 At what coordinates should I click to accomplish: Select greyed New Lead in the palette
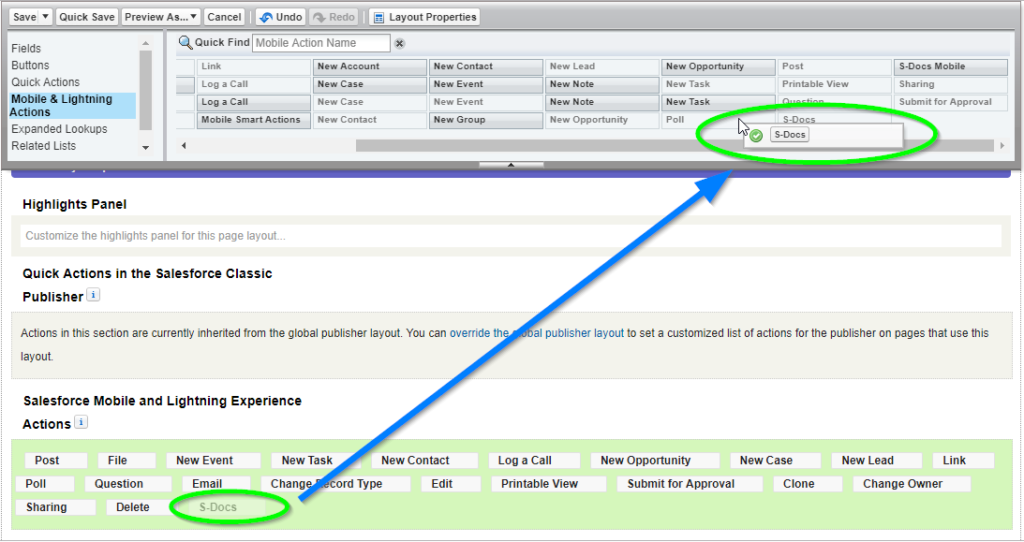coord(602,67)
